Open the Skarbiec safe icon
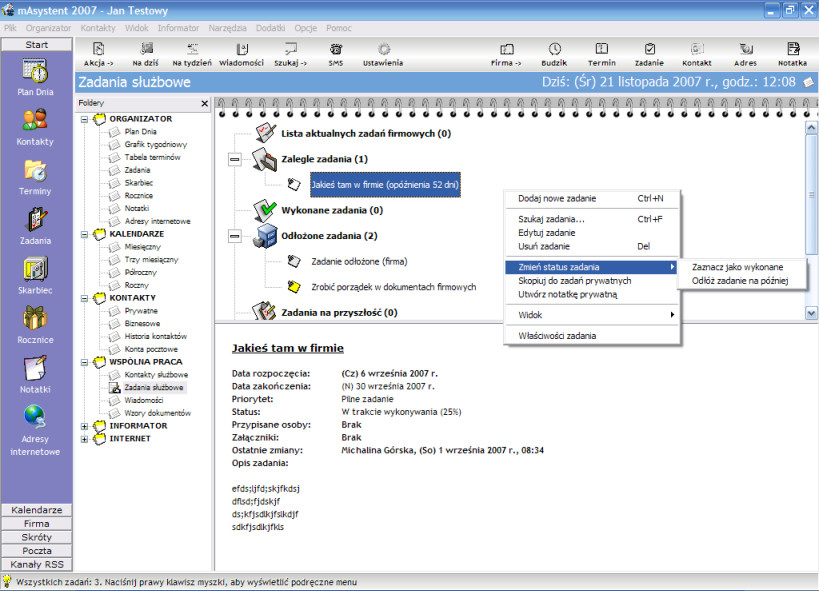 pyautogui.click(x=36, y=269)
